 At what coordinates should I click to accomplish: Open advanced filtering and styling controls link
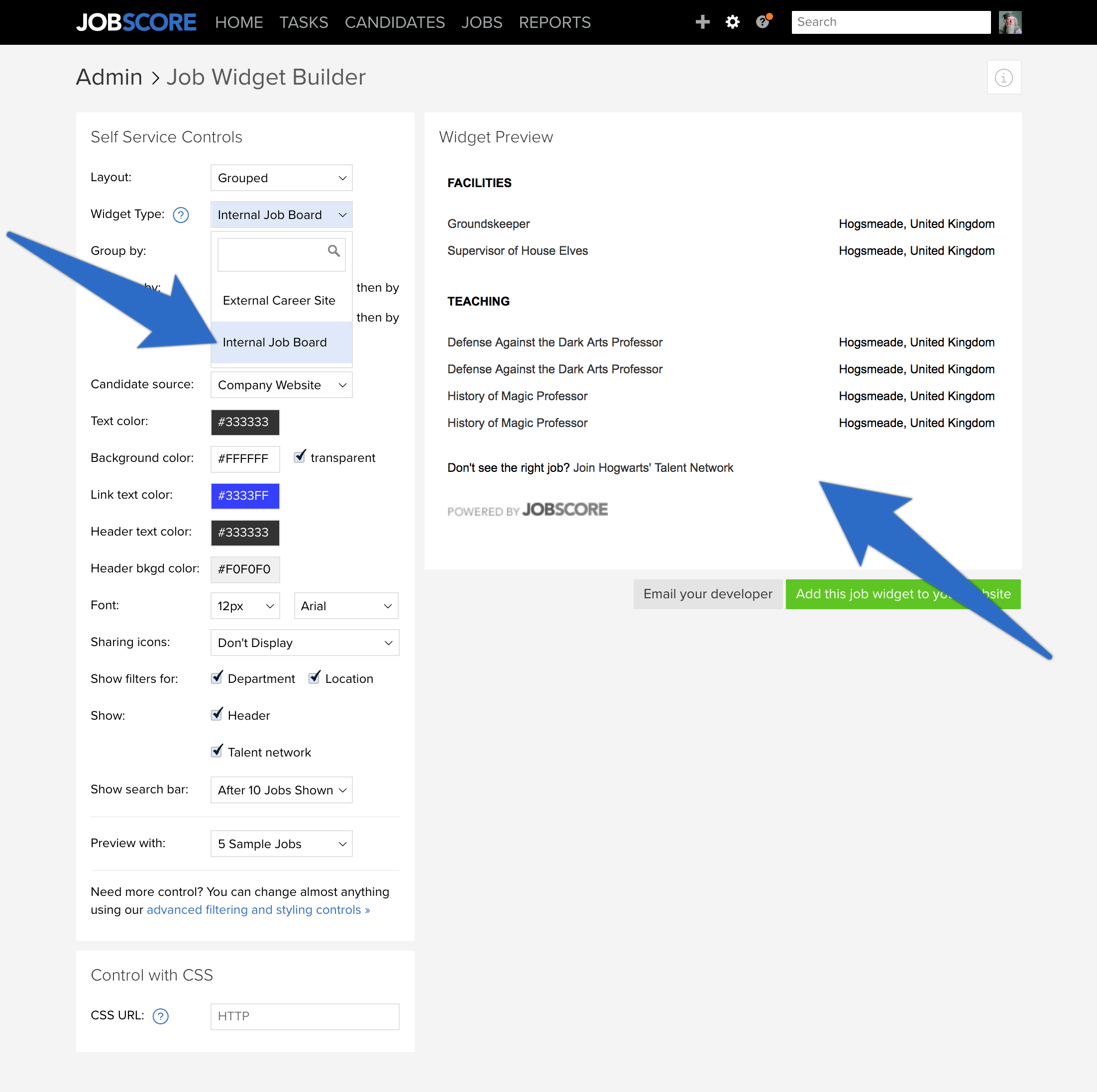click(258, 910)
